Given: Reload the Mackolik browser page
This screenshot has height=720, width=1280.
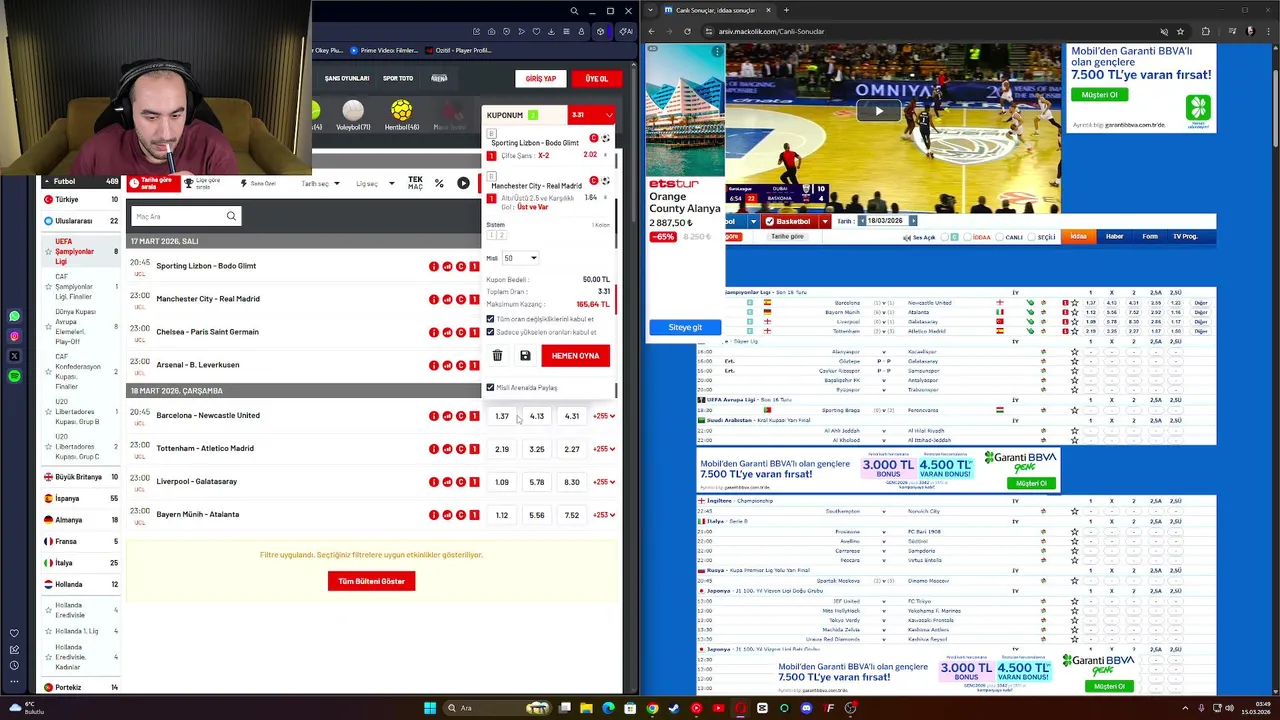Looking at the screenshot, I should coord(687,31).
